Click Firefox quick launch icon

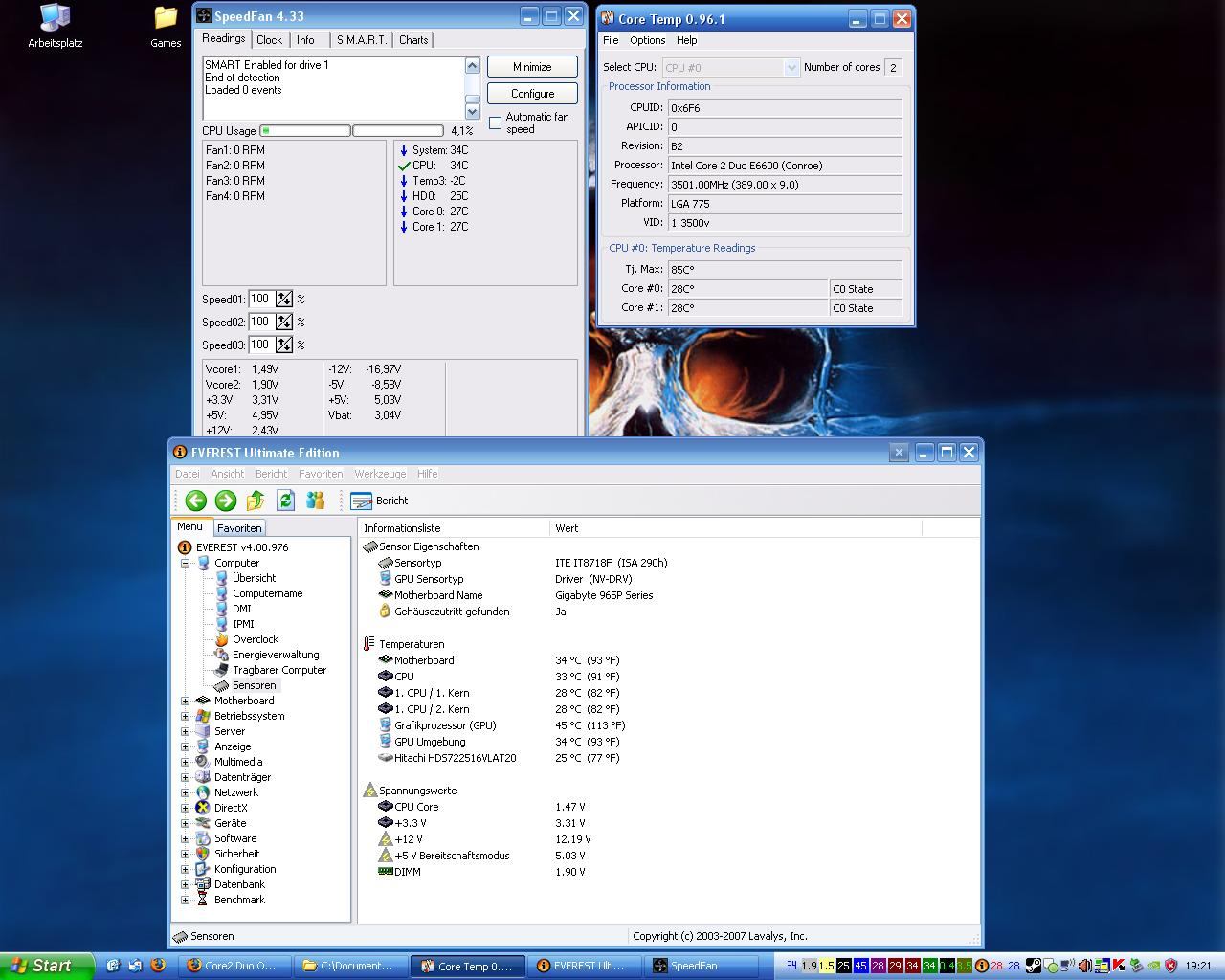click(158, 966)
